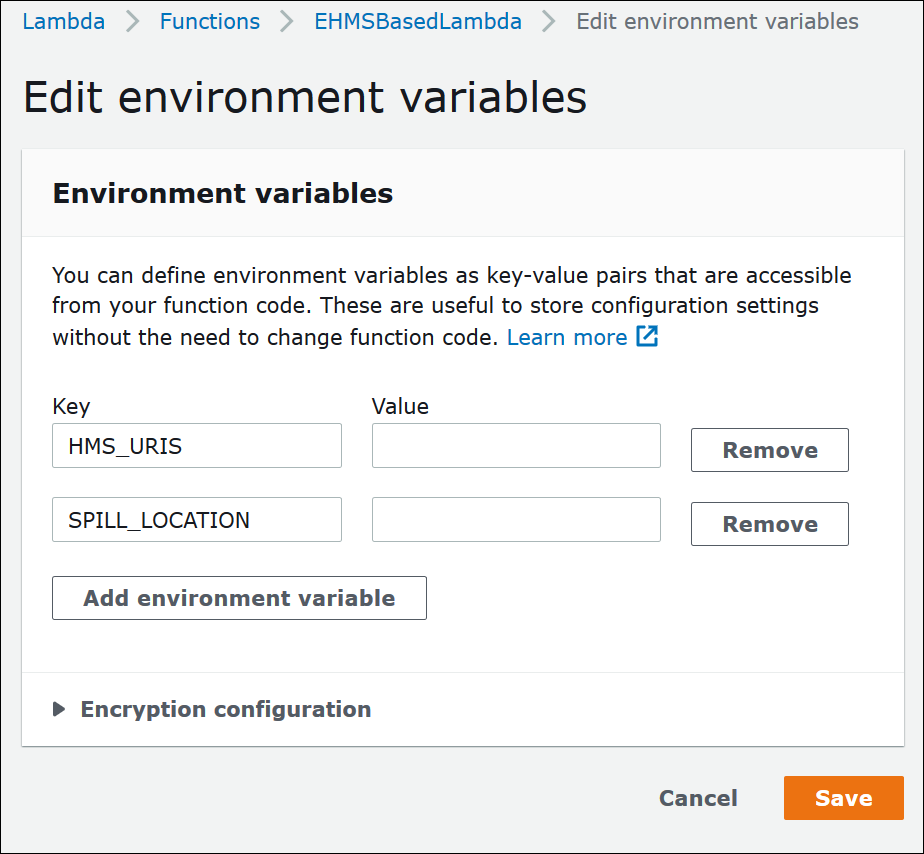Save the environment variable changes
The image size is (924, 854).
click(x=843, y=798)
